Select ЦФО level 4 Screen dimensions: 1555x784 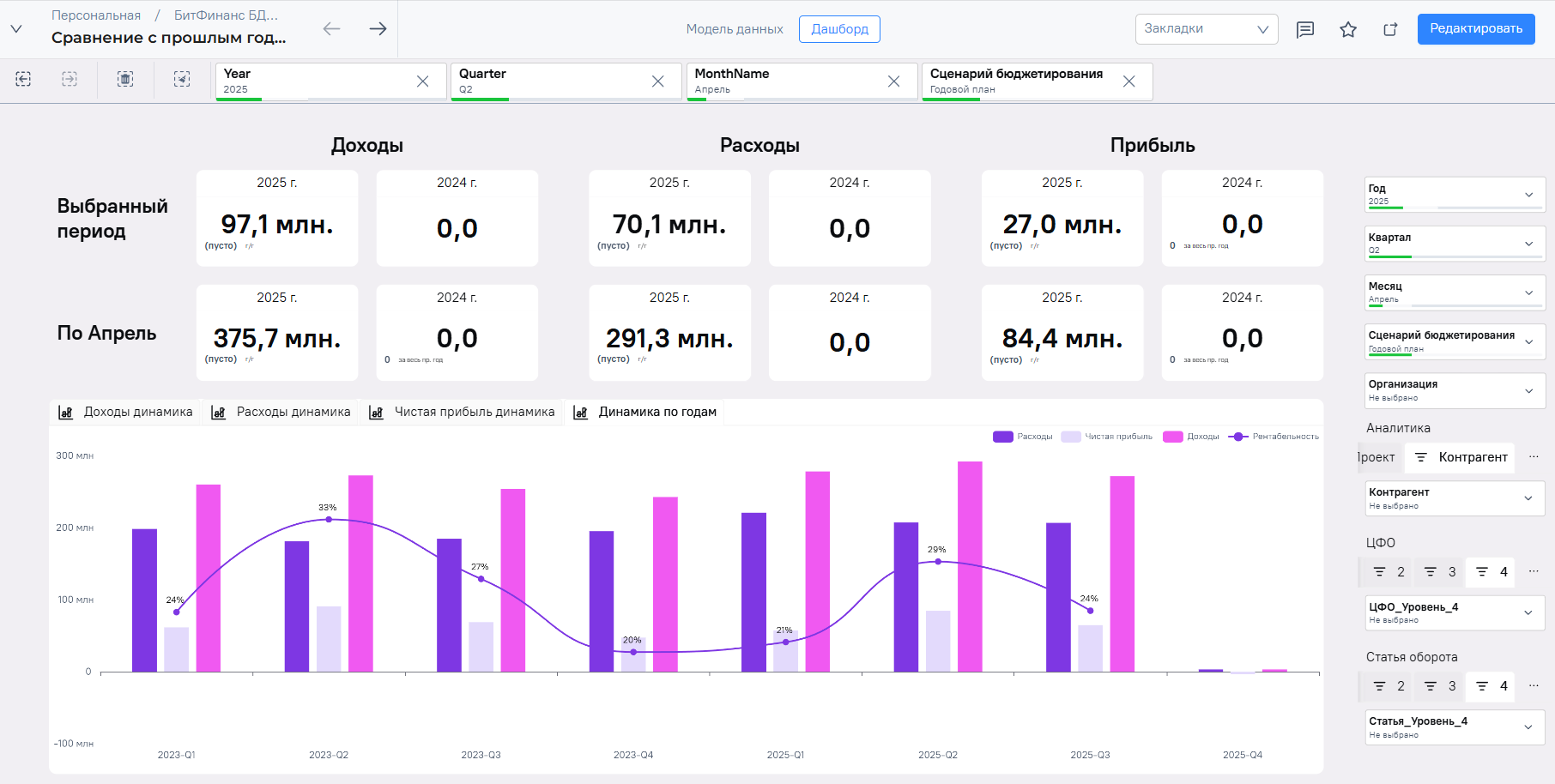(x=1491, y=572)
